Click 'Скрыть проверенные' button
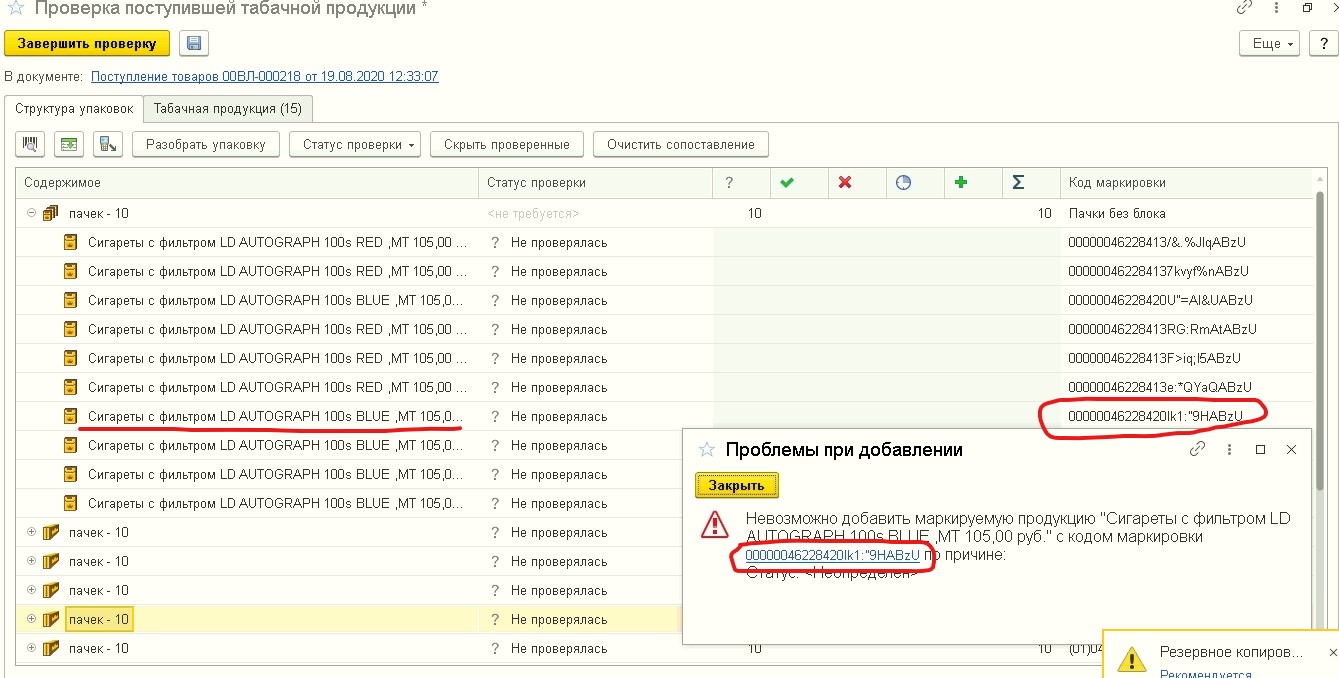Screen dimensions: 1339x678 pos(506,144)
